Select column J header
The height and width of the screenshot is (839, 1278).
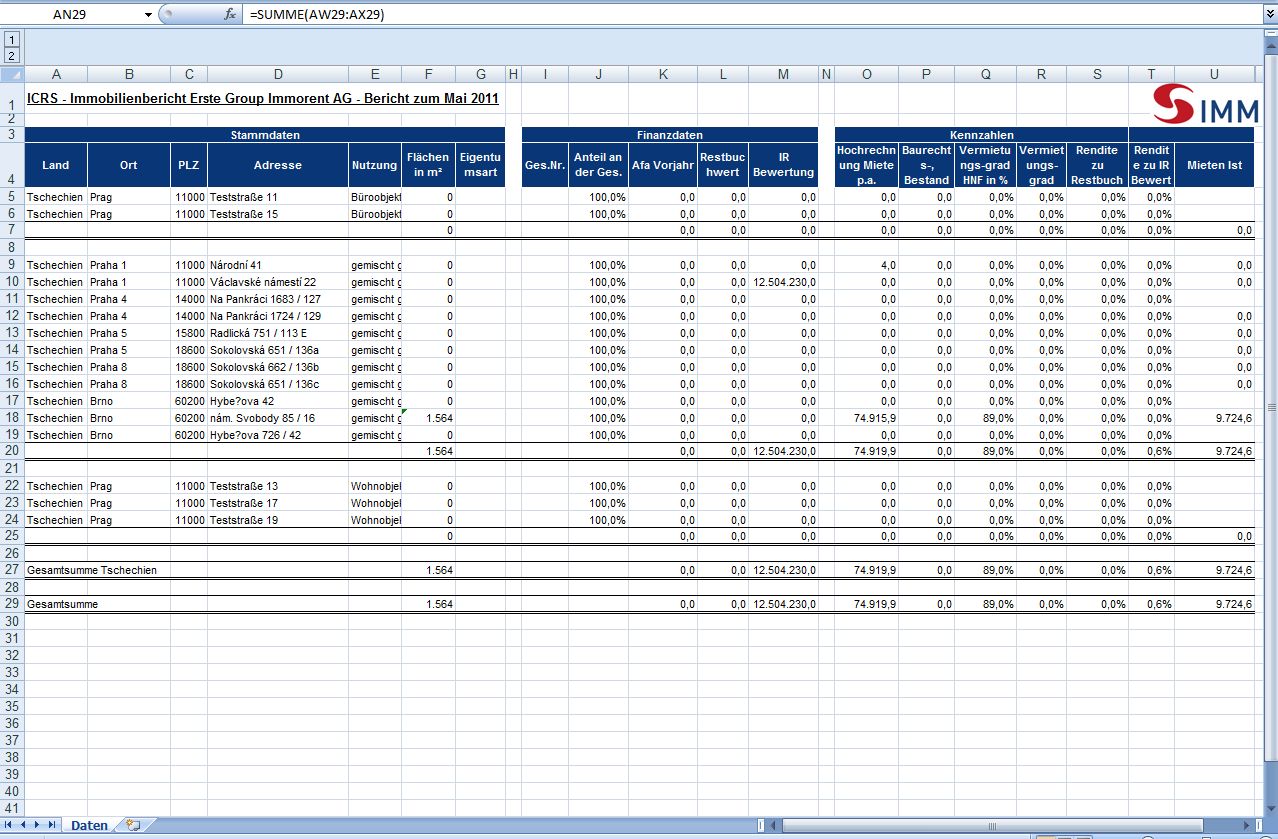pos(598,74)
